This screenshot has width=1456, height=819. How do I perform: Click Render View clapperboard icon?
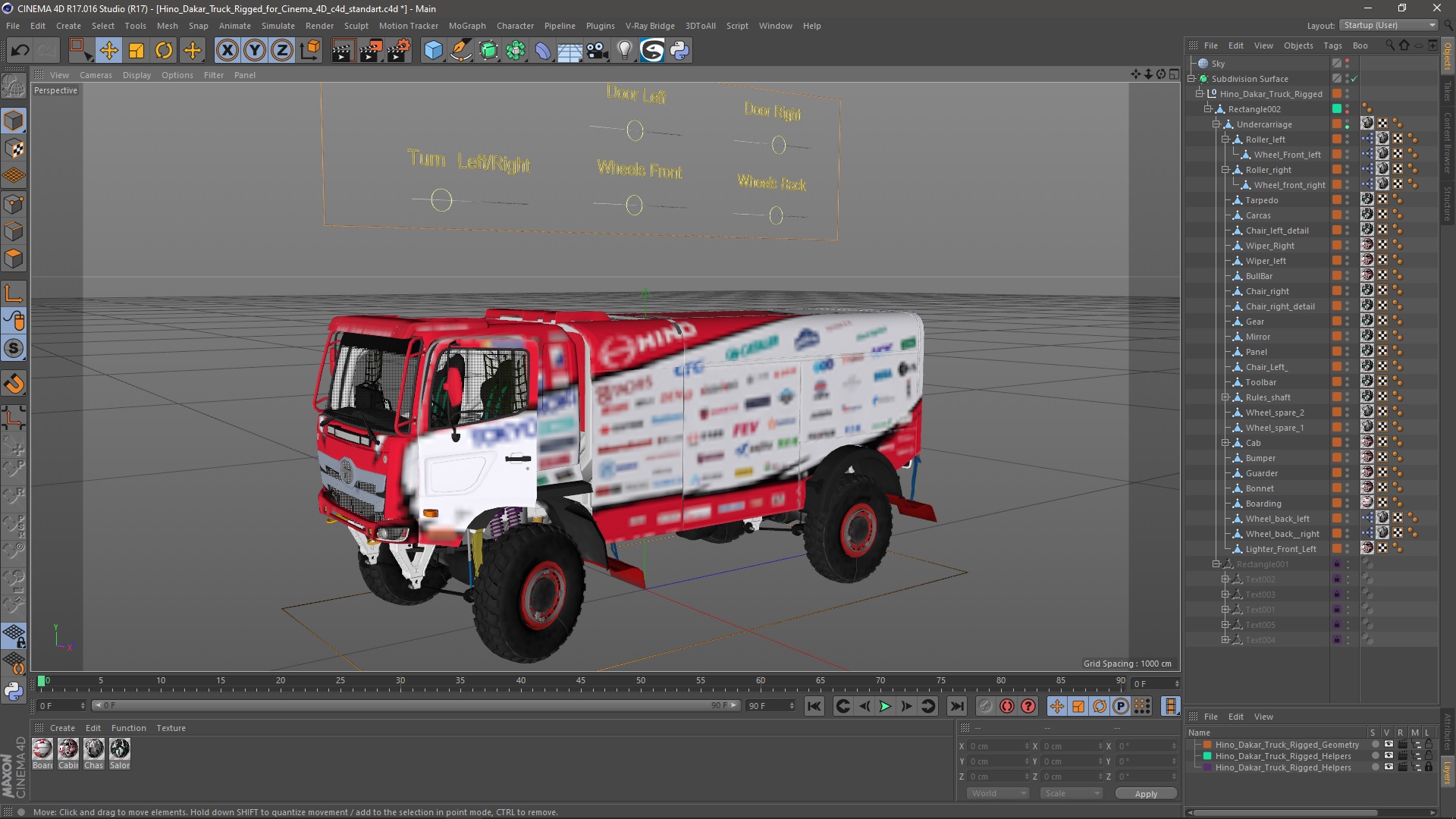coord(343,51)
